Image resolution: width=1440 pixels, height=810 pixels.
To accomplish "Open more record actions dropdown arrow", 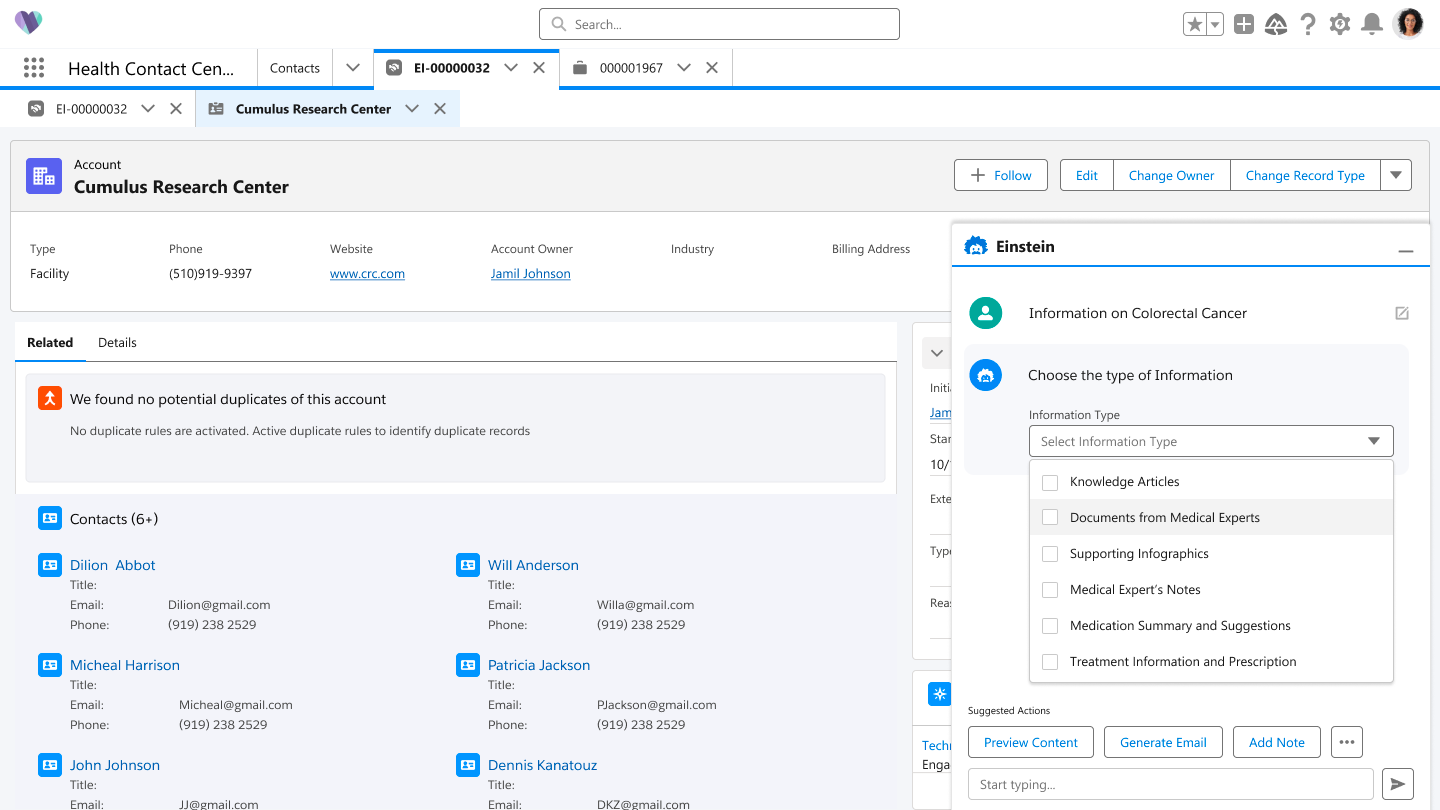I will (x=1396, y=175).
